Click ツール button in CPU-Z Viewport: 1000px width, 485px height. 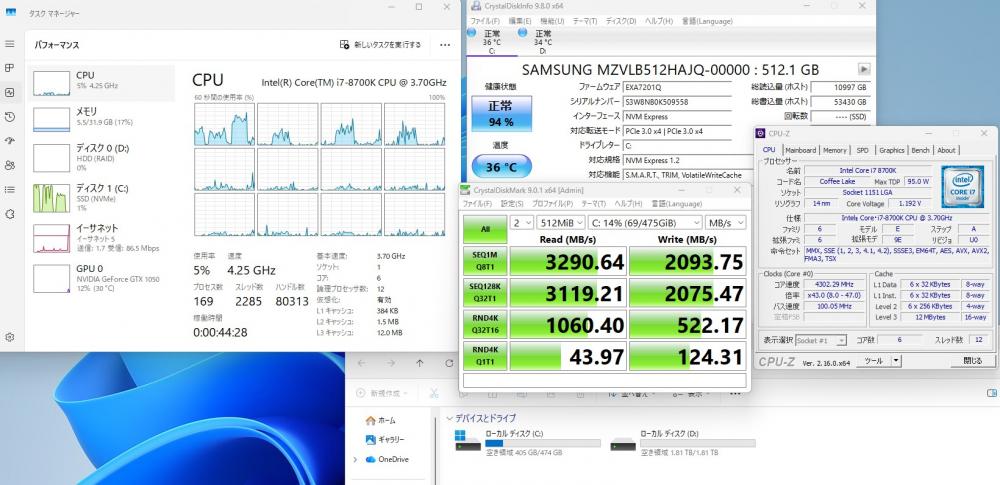(x=873, y=361)
